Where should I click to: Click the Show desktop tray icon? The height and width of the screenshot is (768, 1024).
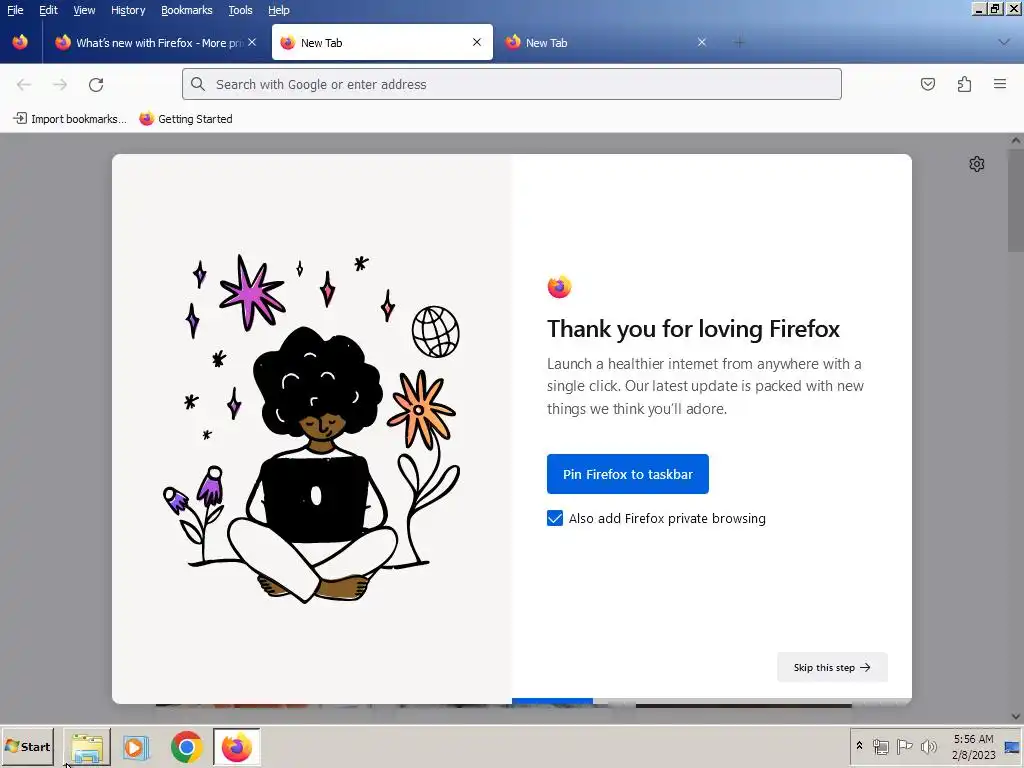(1012, 746)
